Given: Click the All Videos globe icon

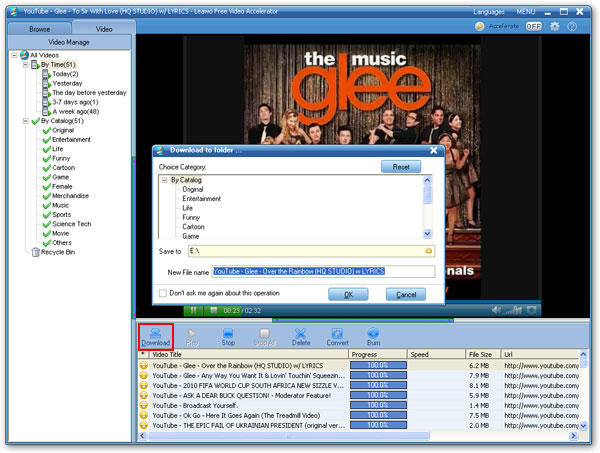Looking at the screenshot, I should click(24, 55).
